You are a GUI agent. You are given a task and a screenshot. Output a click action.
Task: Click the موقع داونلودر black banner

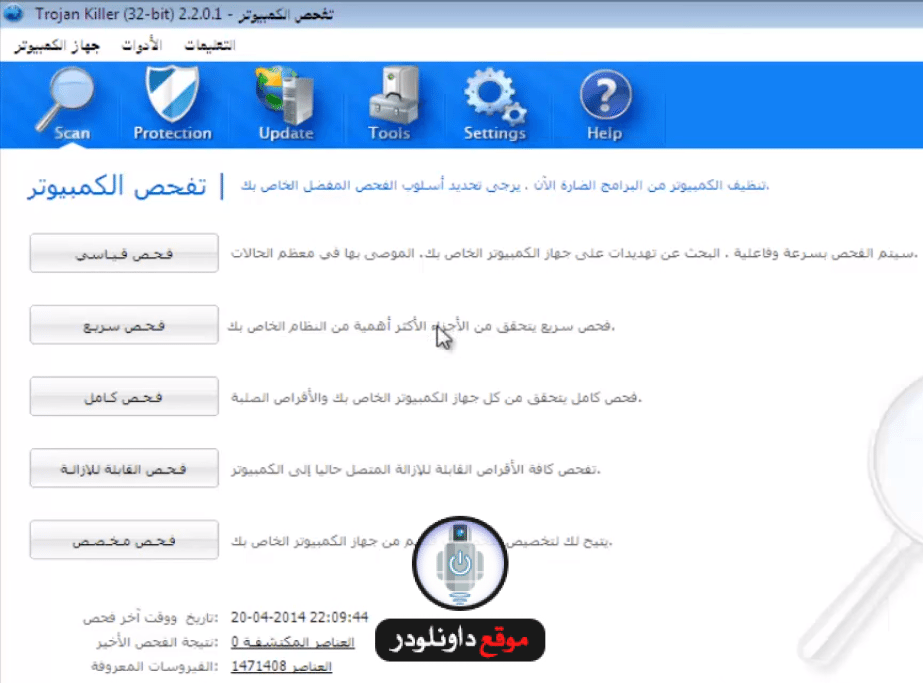click(461, 639)
